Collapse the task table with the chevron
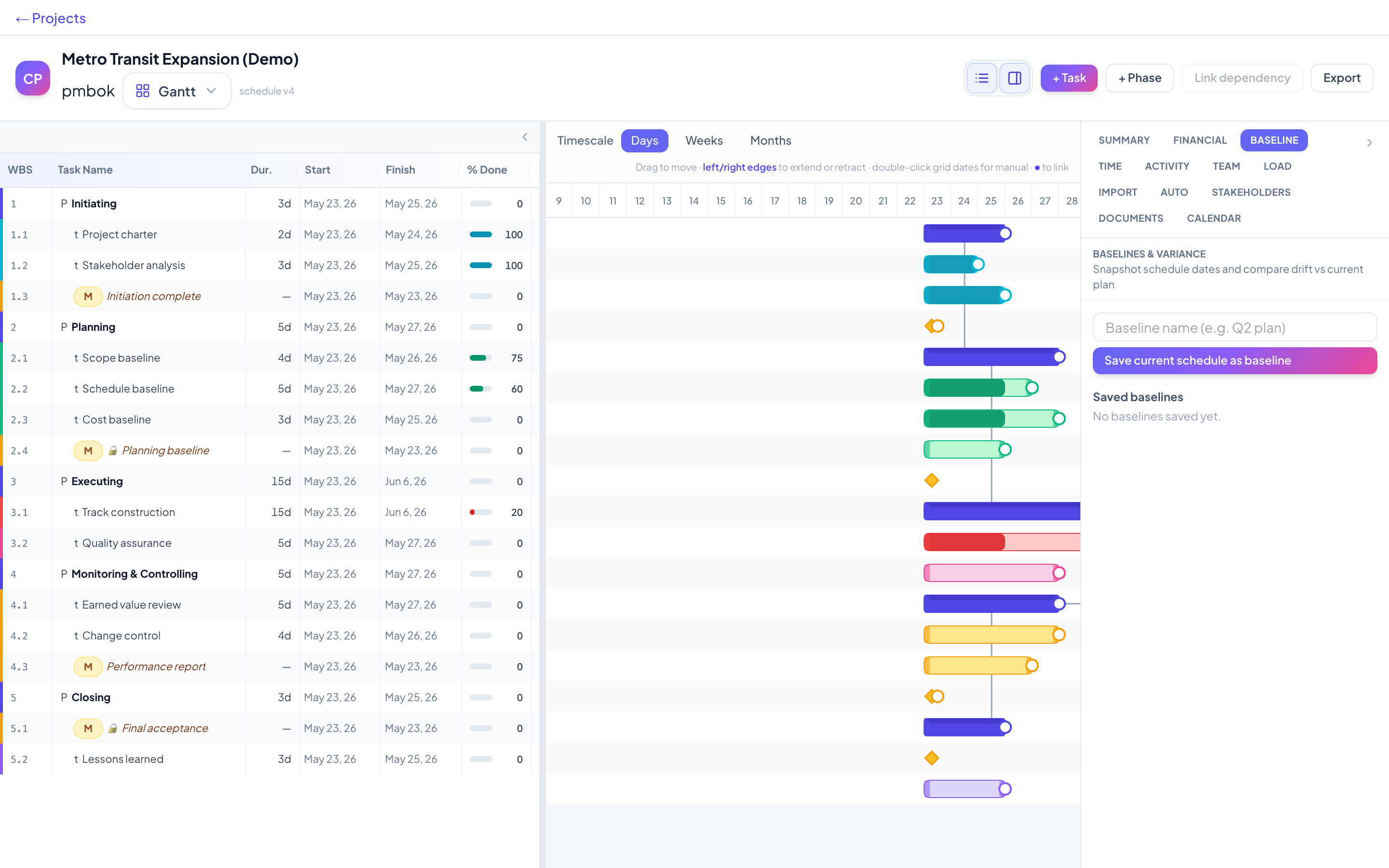This screenshot has height=868, width=1389. coord(525,136)
